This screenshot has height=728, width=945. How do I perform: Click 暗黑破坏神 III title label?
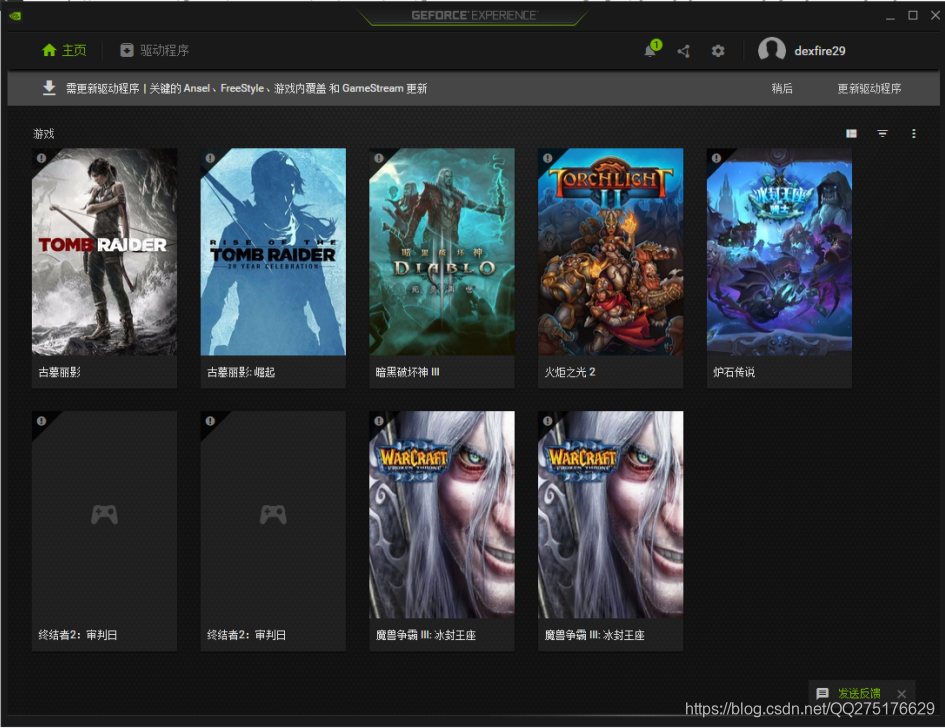[x=407, y=372]
